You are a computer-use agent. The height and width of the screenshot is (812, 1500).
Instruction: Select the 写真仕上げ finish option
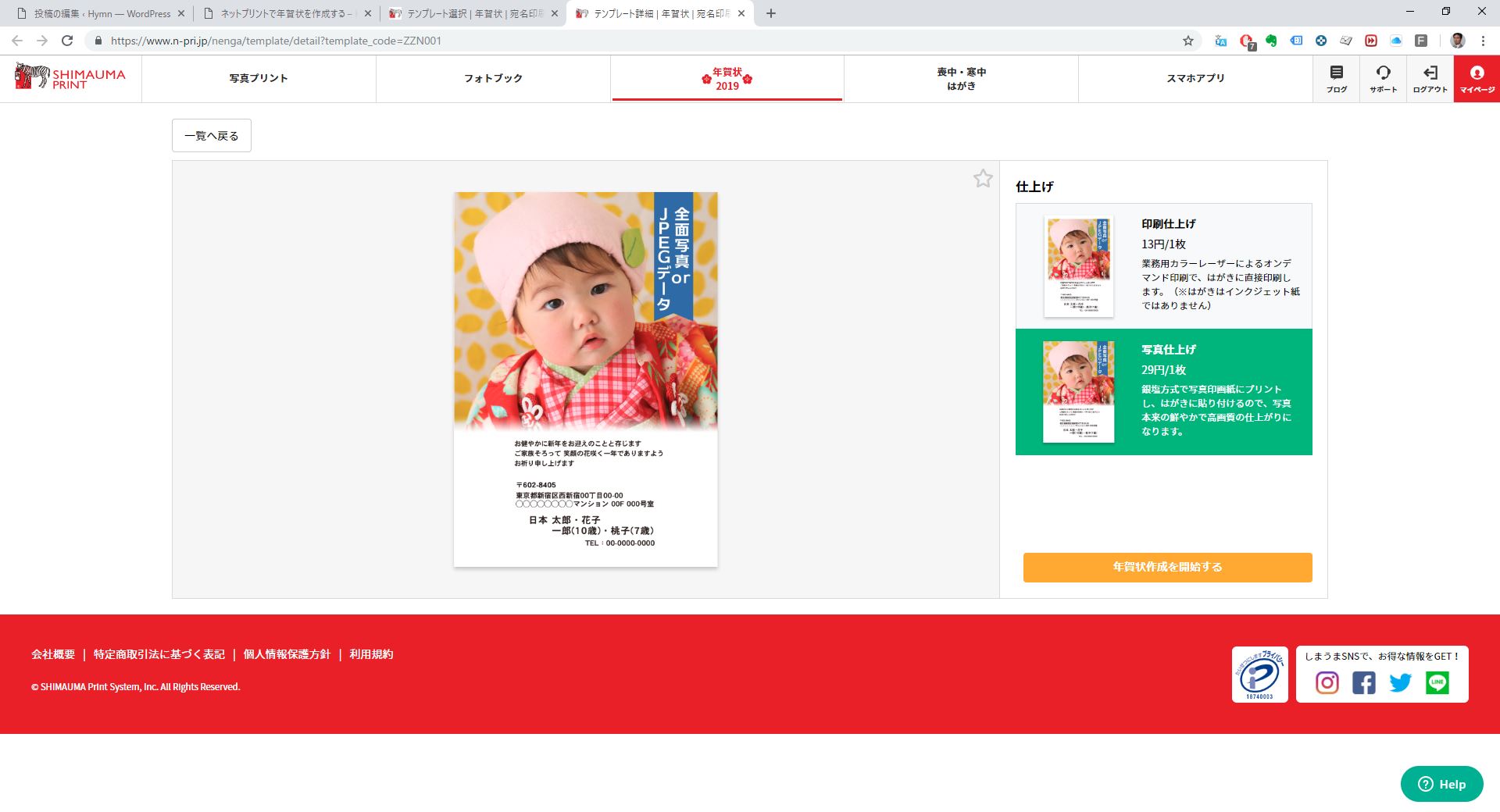(1163, 392)
